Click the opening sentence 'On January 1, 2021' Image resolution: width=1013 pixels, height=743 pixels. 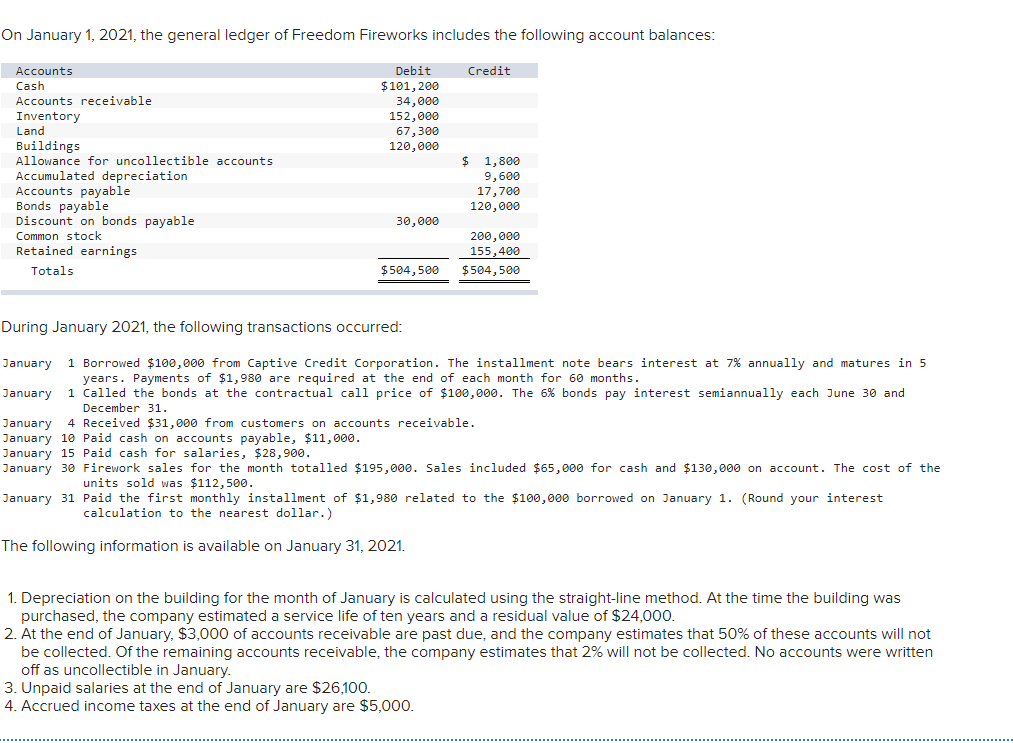(x=358, y=35)
